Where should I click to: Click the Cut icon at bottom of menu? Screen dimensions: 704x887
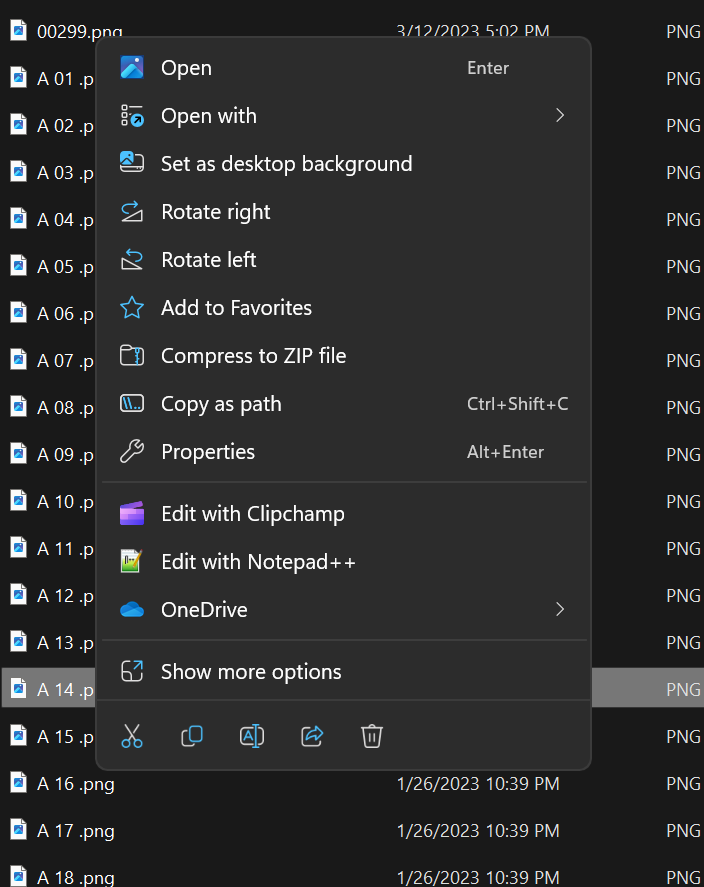pyautogui.click(x=131, y=736)
